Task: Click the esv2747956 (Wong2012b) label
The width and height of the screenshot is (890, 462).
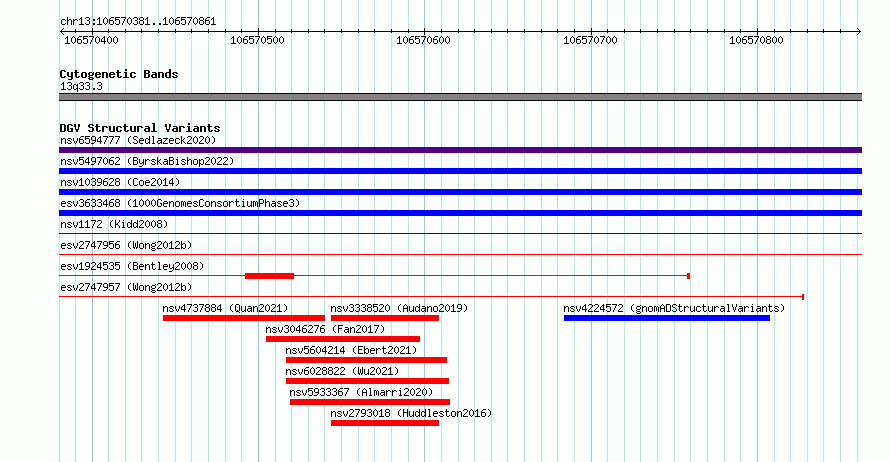Action: click(126, 245)
